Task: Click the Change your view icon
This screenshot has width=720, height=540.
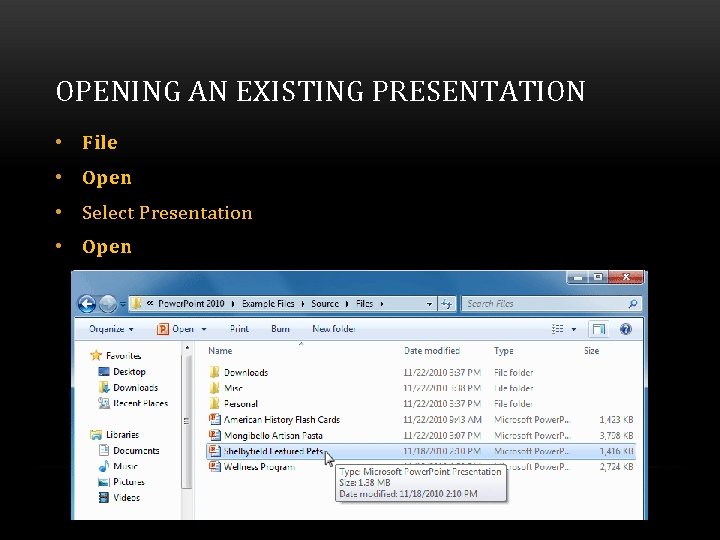Action: coord(557,329)
